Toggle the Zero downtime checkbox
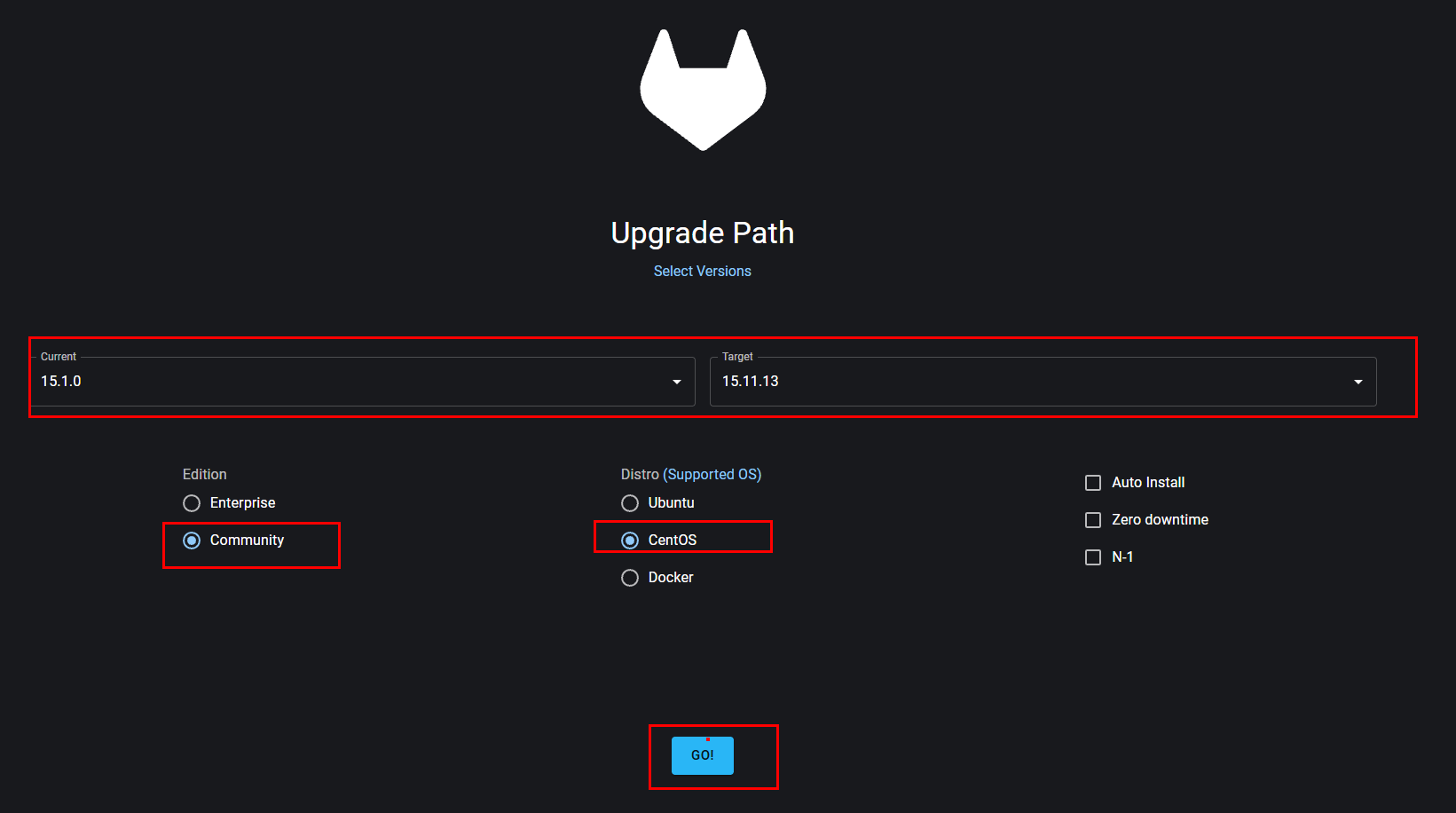Viewport: 1456px width, 813px height. tap(1093, 520)
